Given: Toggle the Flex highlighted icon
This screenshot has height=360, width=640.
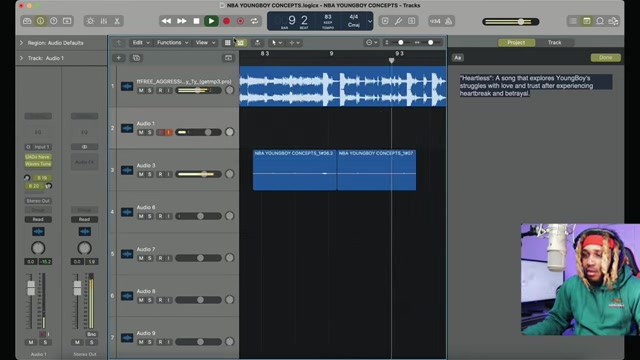Looking at the screenshot, I should click(x=241, y=42).
